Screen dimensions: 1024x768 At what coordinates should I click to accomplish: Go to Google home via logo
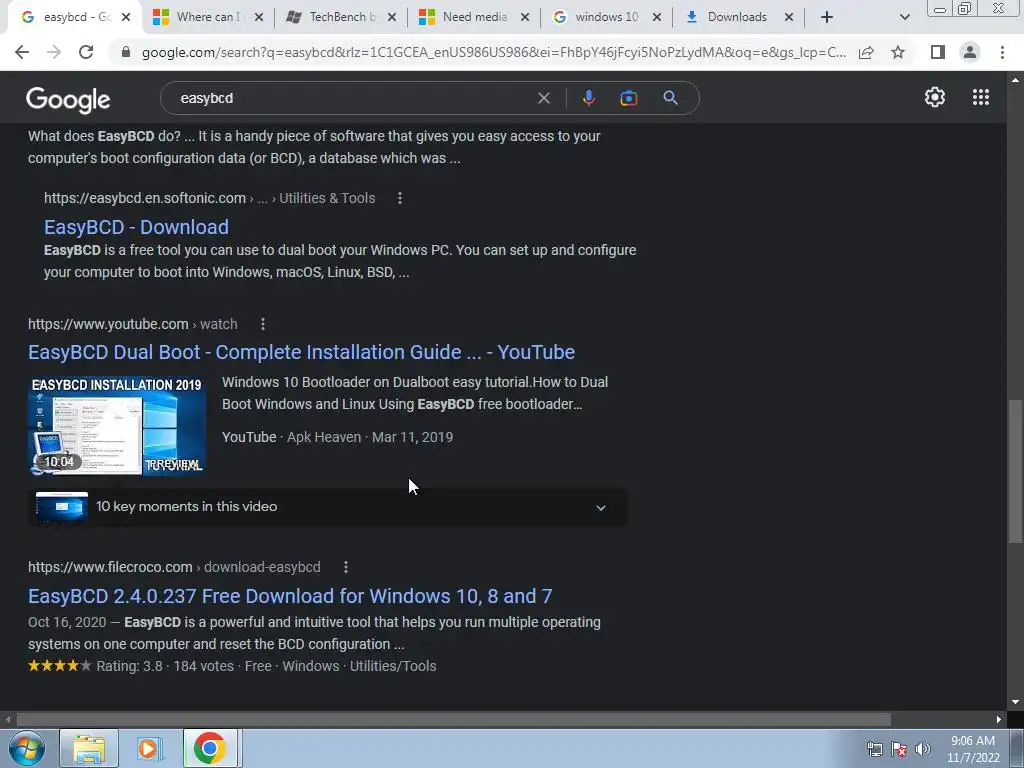coord(68,99)
